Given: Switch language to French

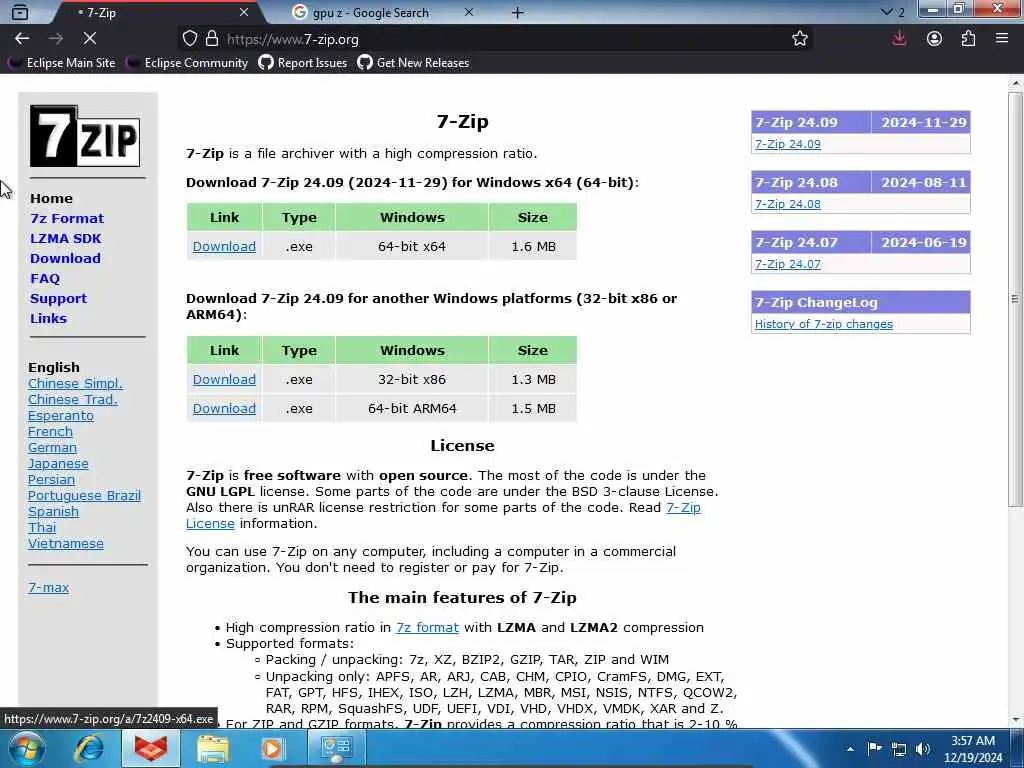Looking at the screenshot, I should (50, 432).
